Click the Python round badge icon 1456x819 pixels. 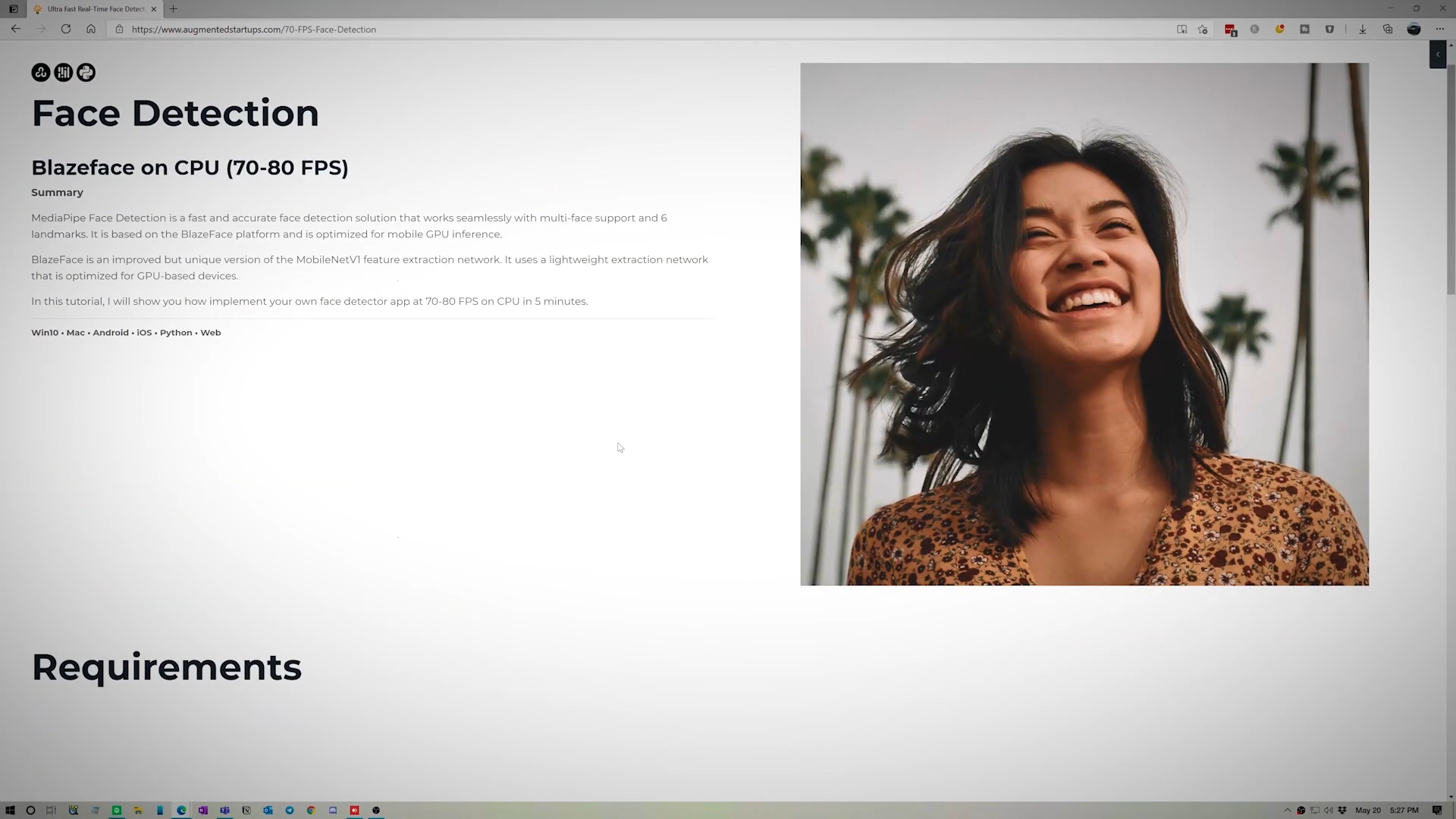tap(86, 72)
